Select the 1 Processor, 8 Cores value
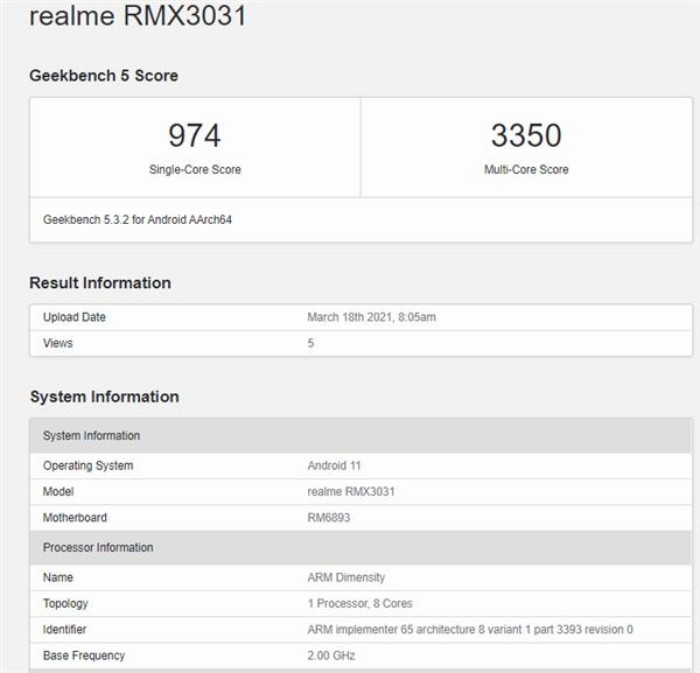The width and height of the screenshot is (700, 673). click(360, 603)
